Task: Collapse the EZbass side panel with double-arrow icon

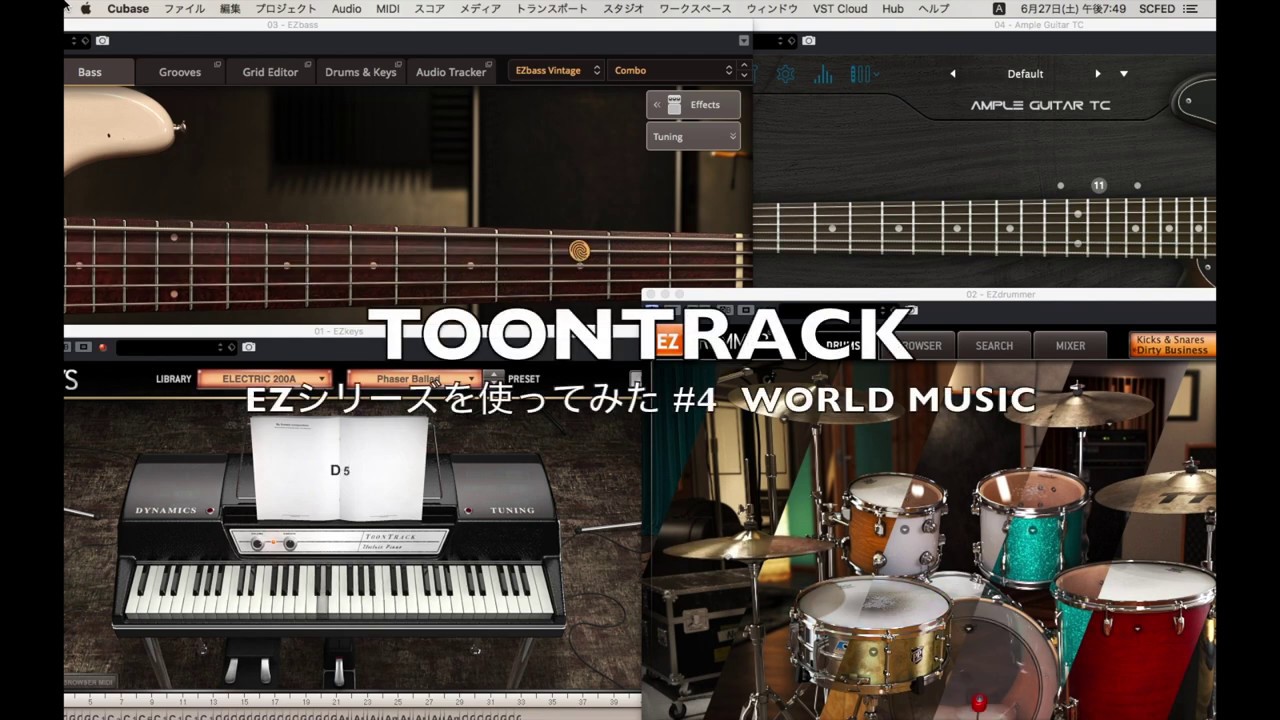Action: [x=657, y=105]
